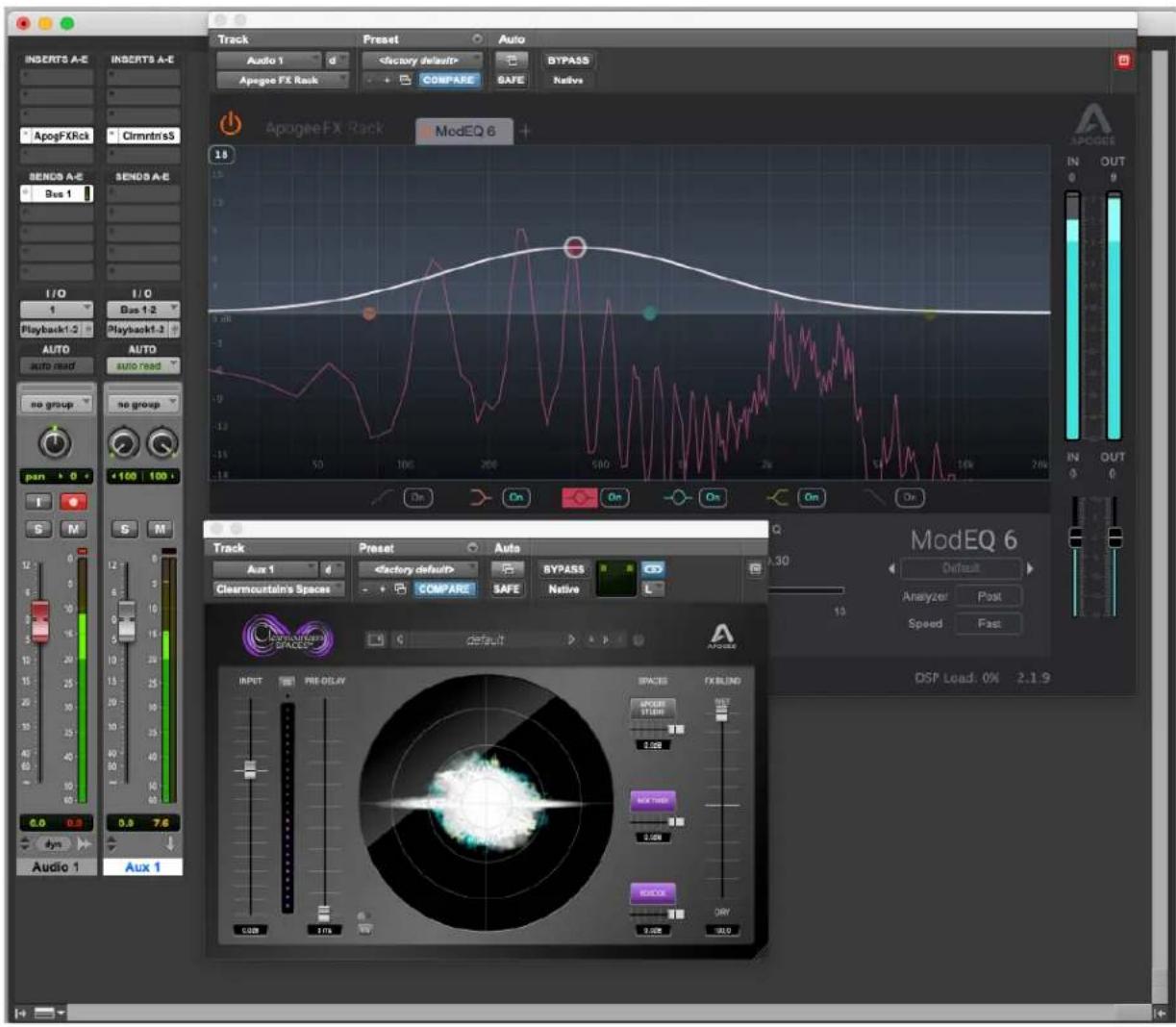Select the Audio 1 track name

[57, 867]
